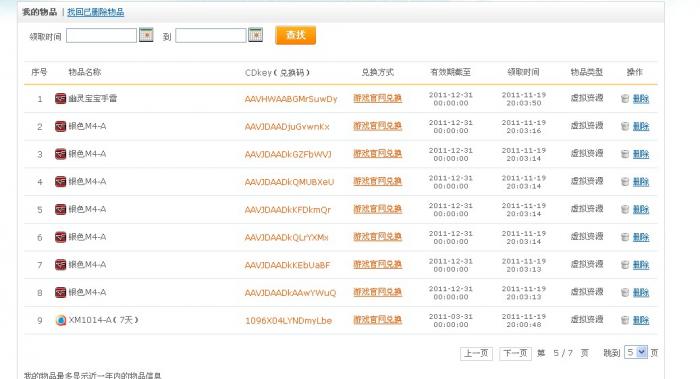Open 游戏官网兑换 link for row 1
This screenshot has width=700, height=379.
(378, 98)
